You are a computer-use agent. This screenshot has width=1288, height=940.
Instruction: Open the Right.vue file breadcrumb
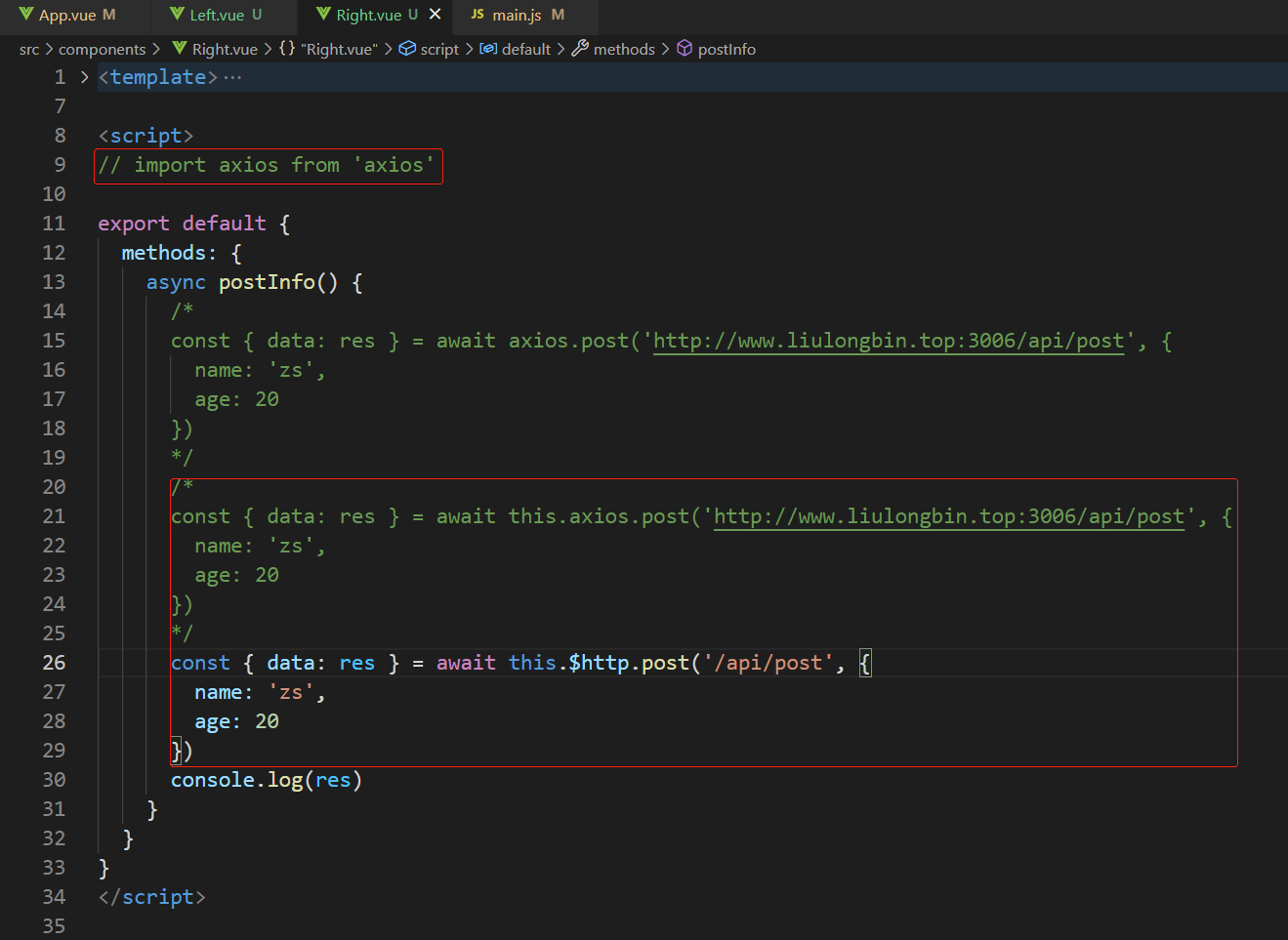[x=225, y=50]
